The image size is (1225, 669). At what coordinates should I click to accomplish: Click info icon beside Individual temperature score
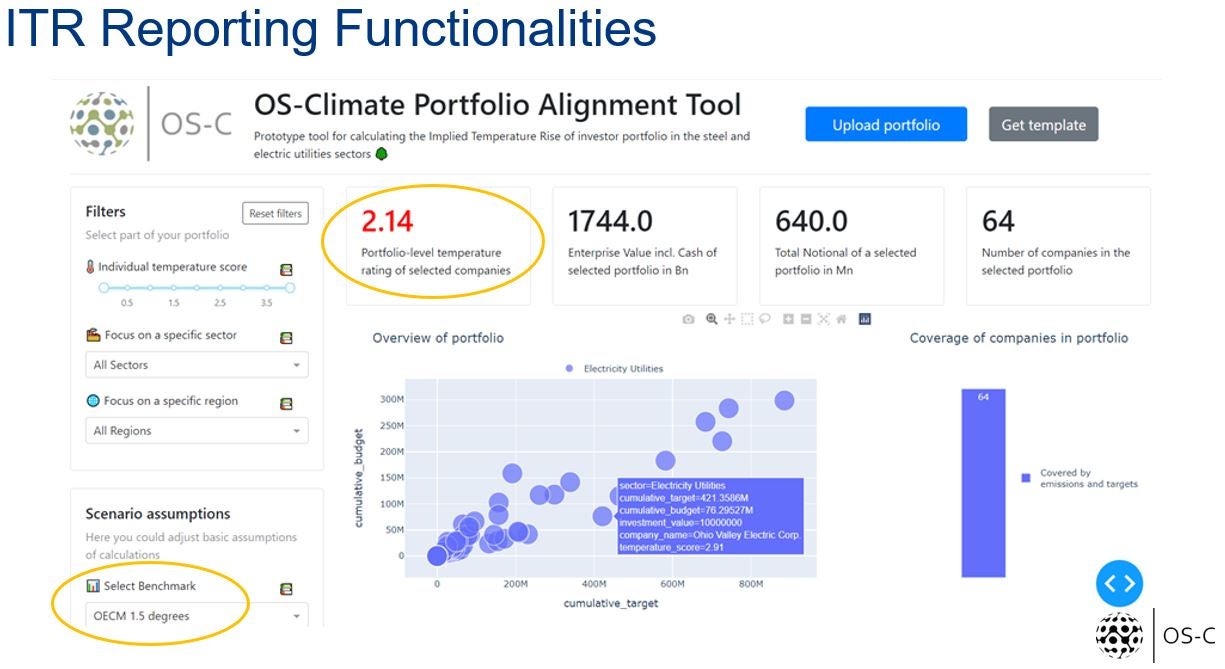(x=286, y=269)
